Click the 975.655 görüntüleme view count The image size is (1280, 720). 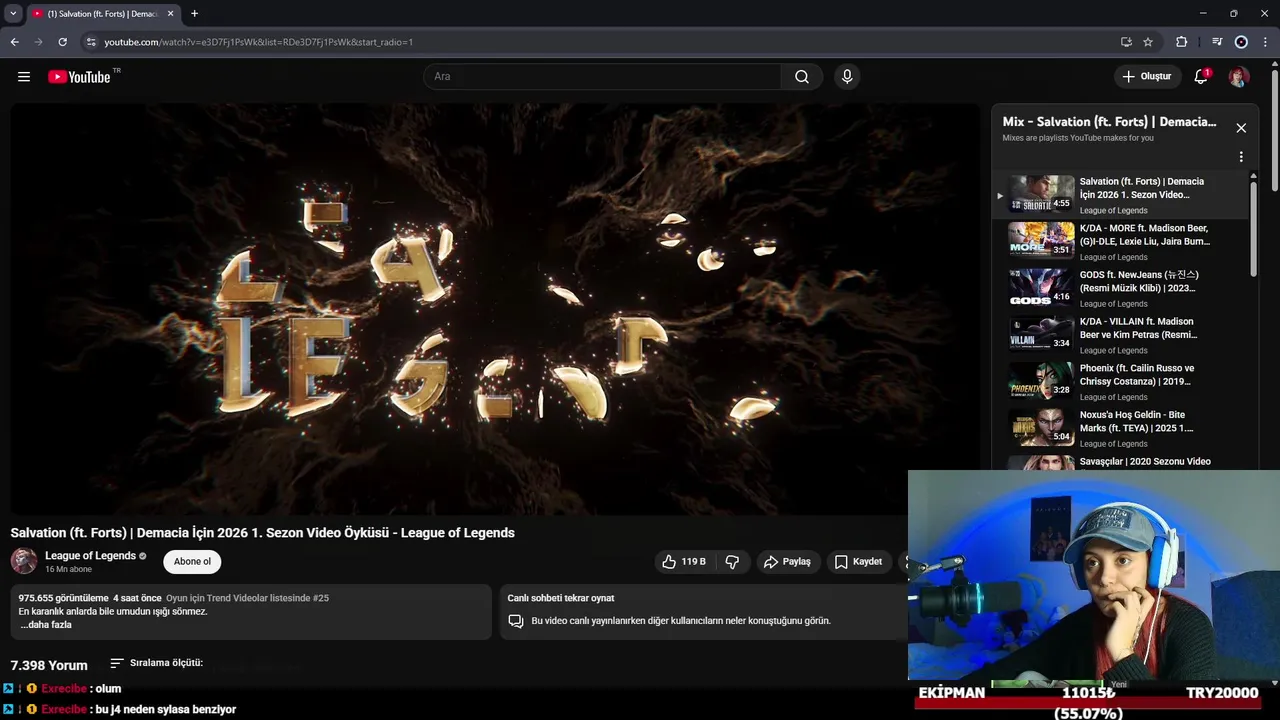63,598
